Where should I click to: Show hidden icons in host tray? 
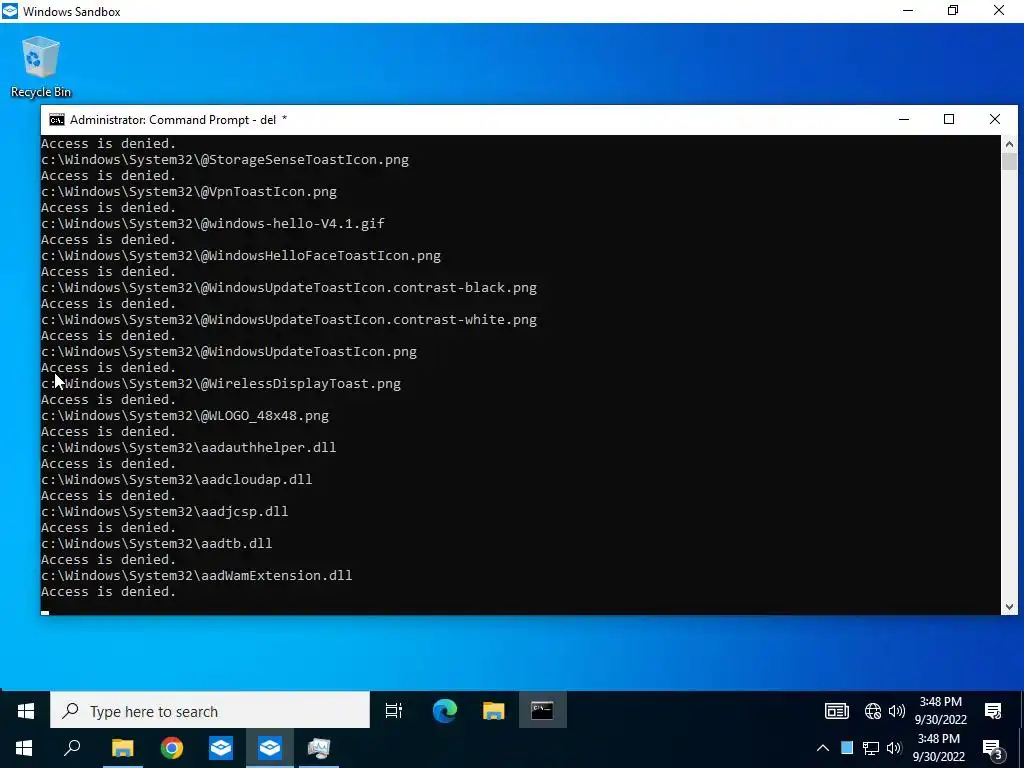tap(823, 748)
